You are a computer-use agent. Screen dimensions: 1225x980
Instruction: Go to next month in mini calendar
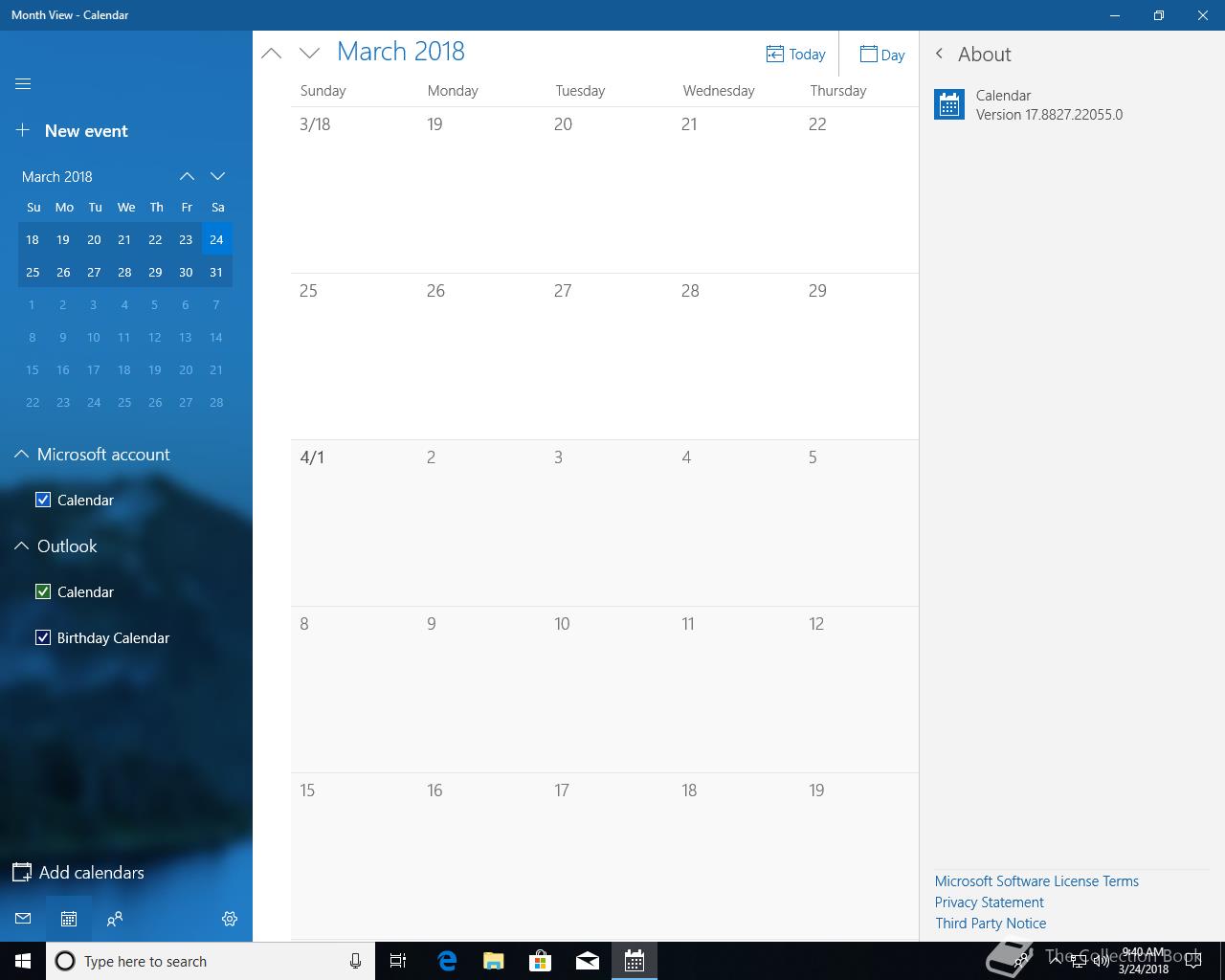pos(217,176)
